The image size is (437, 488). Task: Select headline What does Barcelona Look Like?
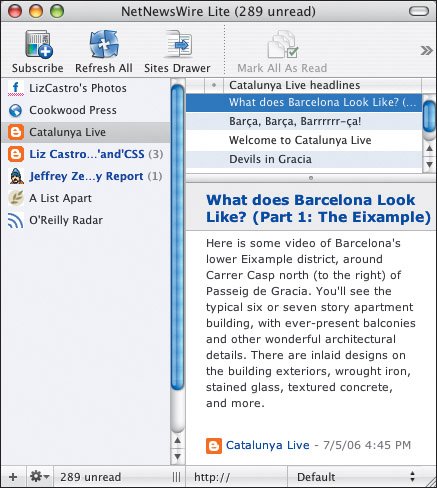(x=304, y=102)
